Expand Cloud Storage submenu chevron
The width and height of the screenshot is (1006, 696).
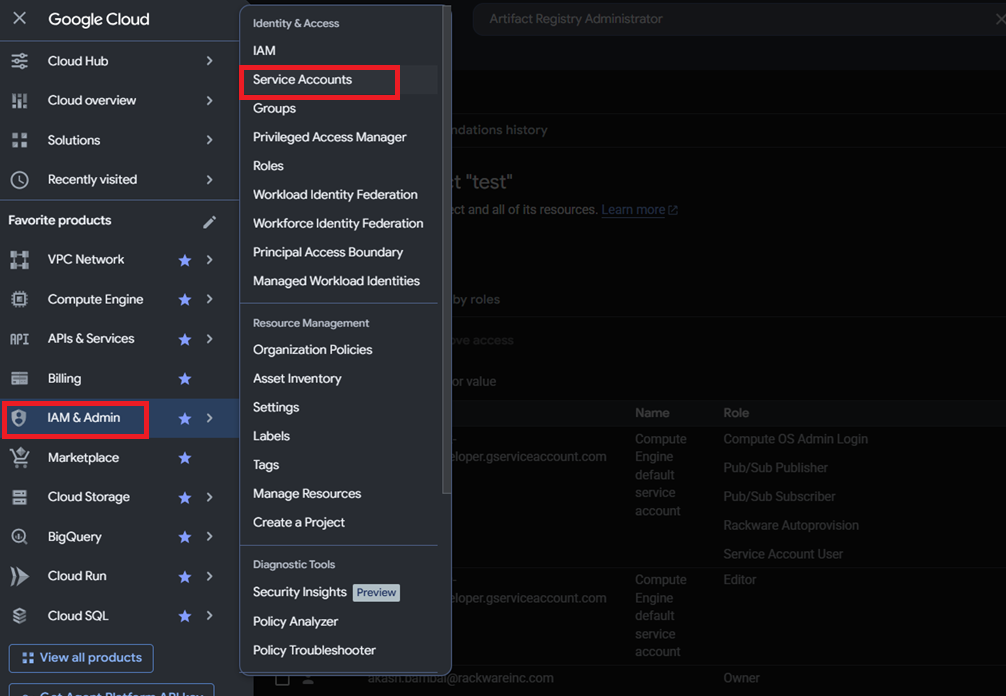pos(209,497)
